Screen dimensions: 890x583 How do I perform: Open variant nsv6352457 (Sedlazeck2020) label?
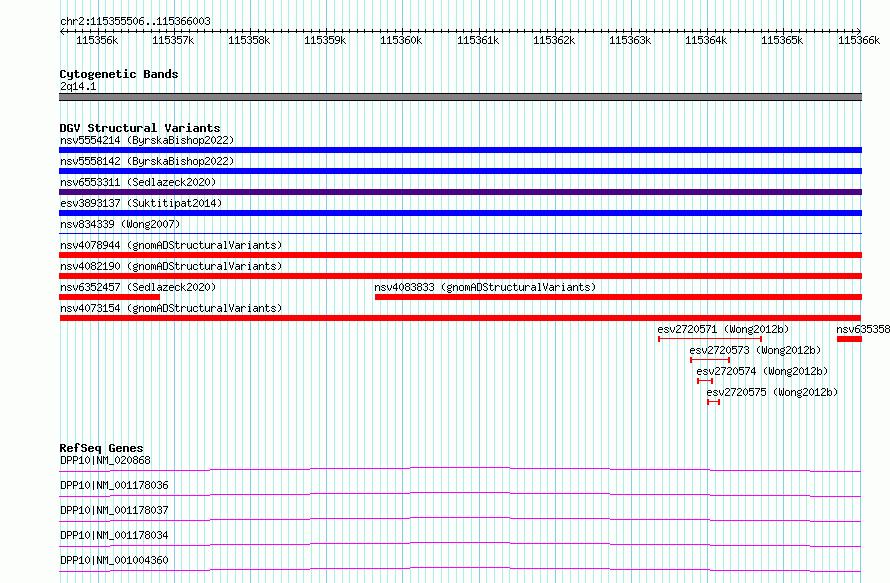click(138, 287)
